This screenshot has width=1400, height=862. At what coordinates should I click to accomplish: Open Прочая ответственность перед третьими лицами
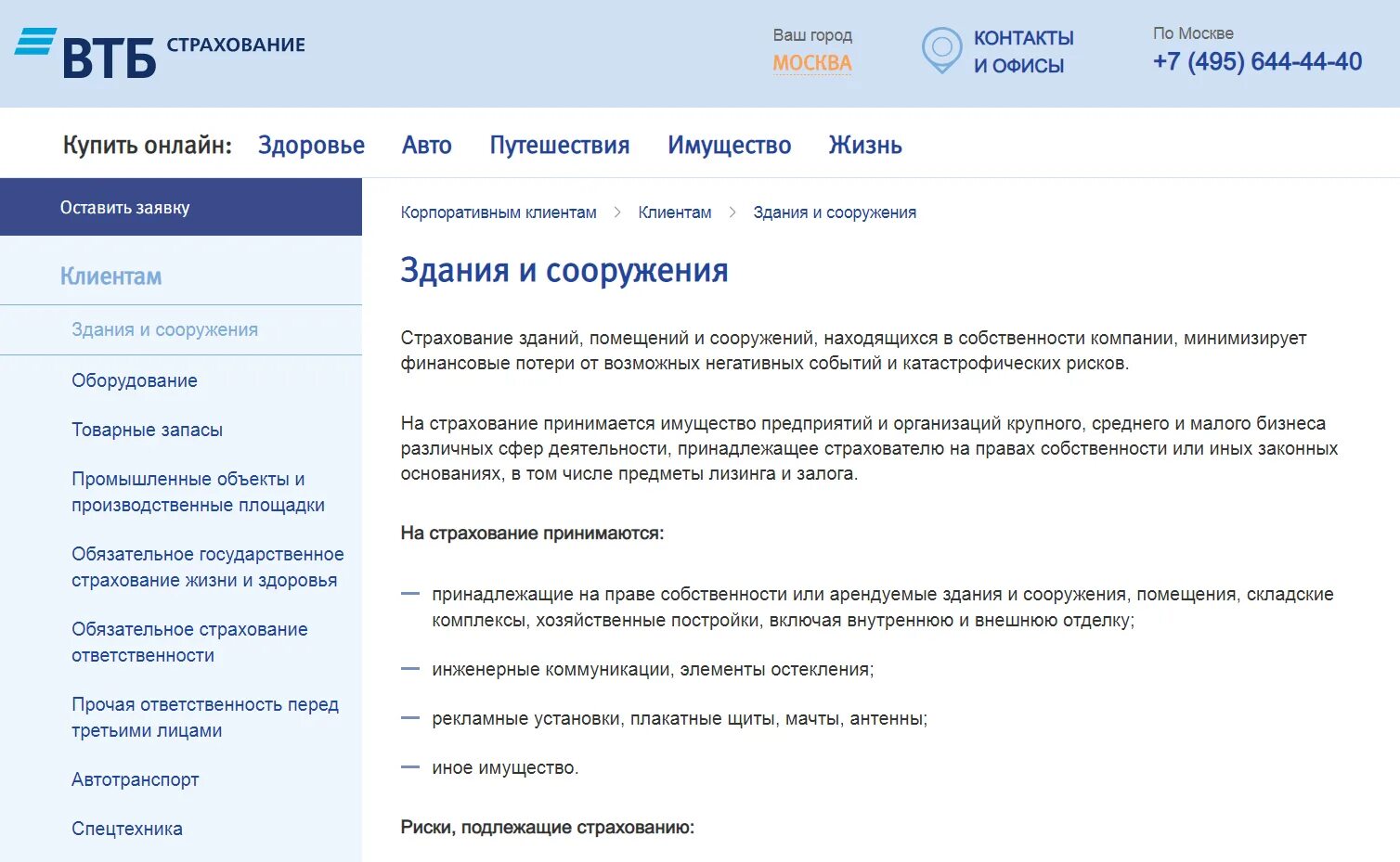point(205,717)
